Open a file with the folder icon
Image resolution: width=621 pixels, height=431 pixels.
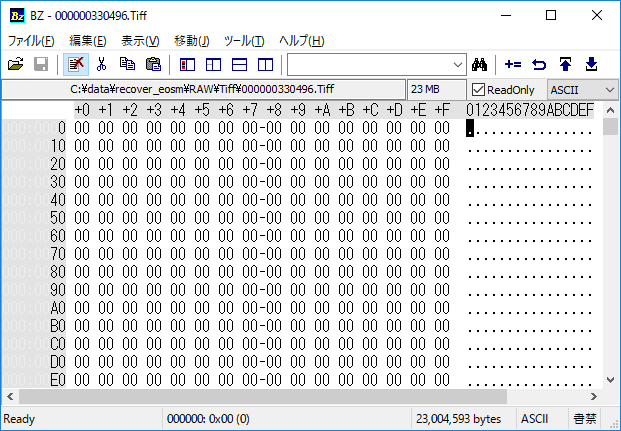[15, 64]
